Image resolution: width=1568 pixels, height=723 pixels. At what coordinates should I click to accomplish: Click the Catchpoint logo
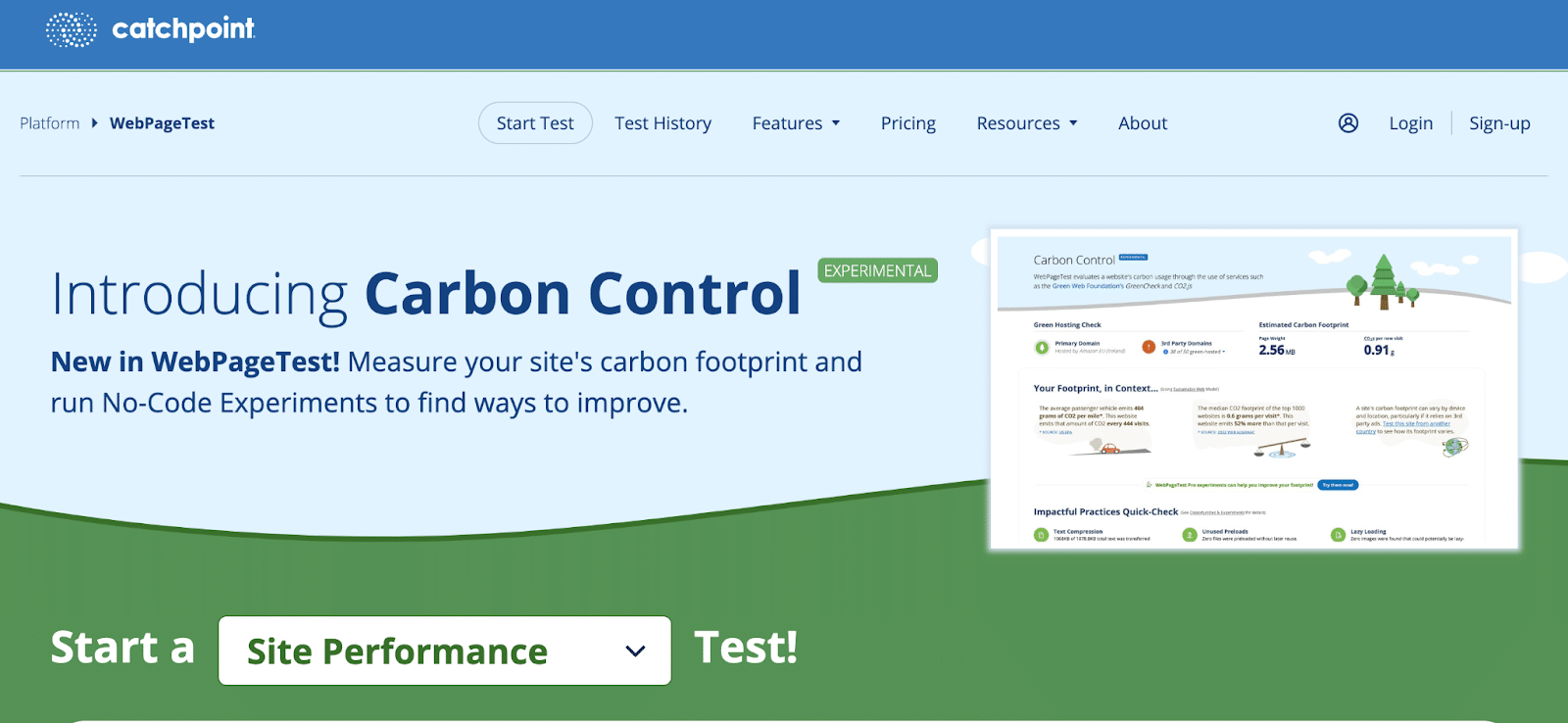tap(150, 29)
